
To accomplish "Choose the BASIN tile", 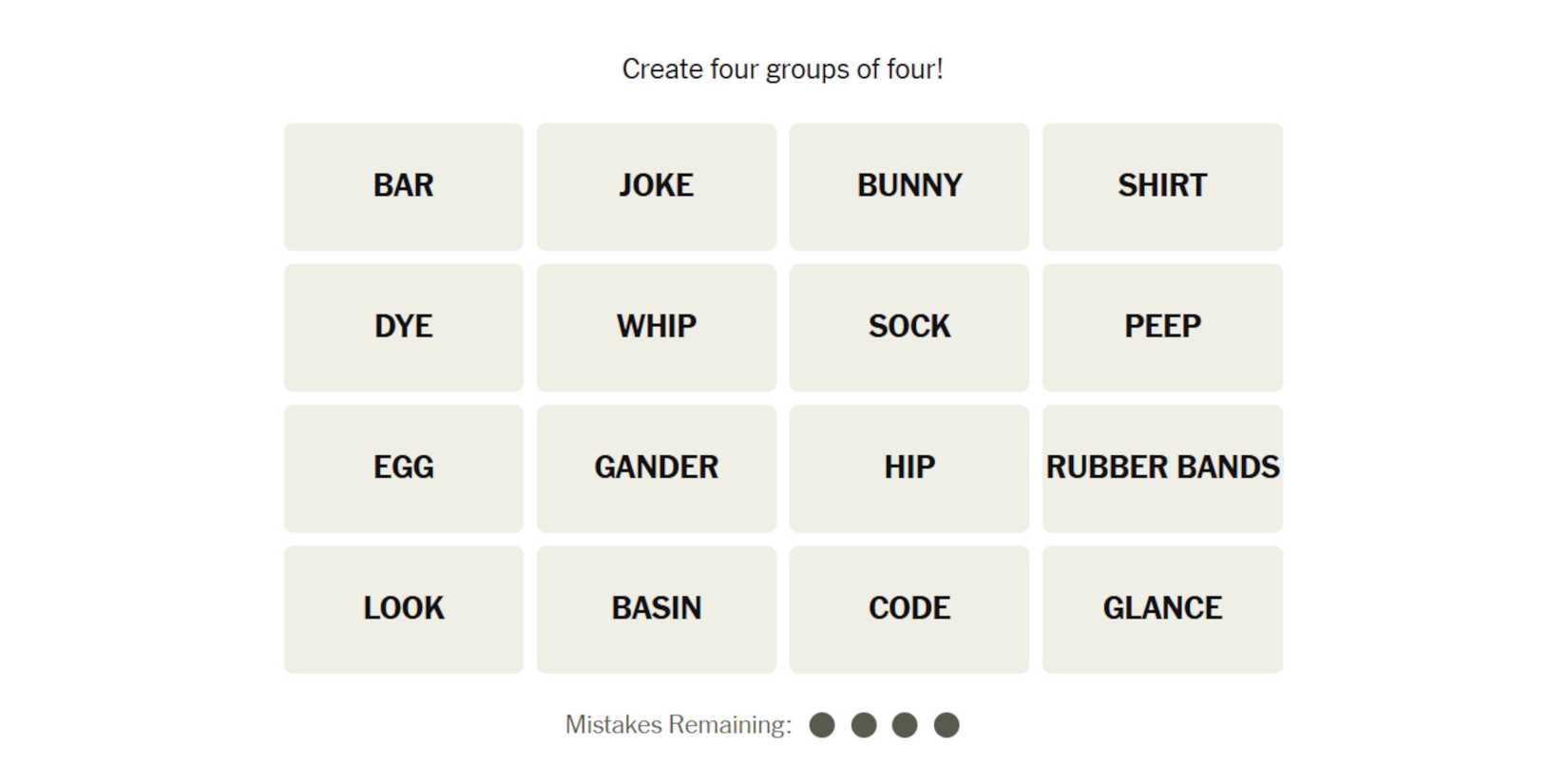I will 656,608.
